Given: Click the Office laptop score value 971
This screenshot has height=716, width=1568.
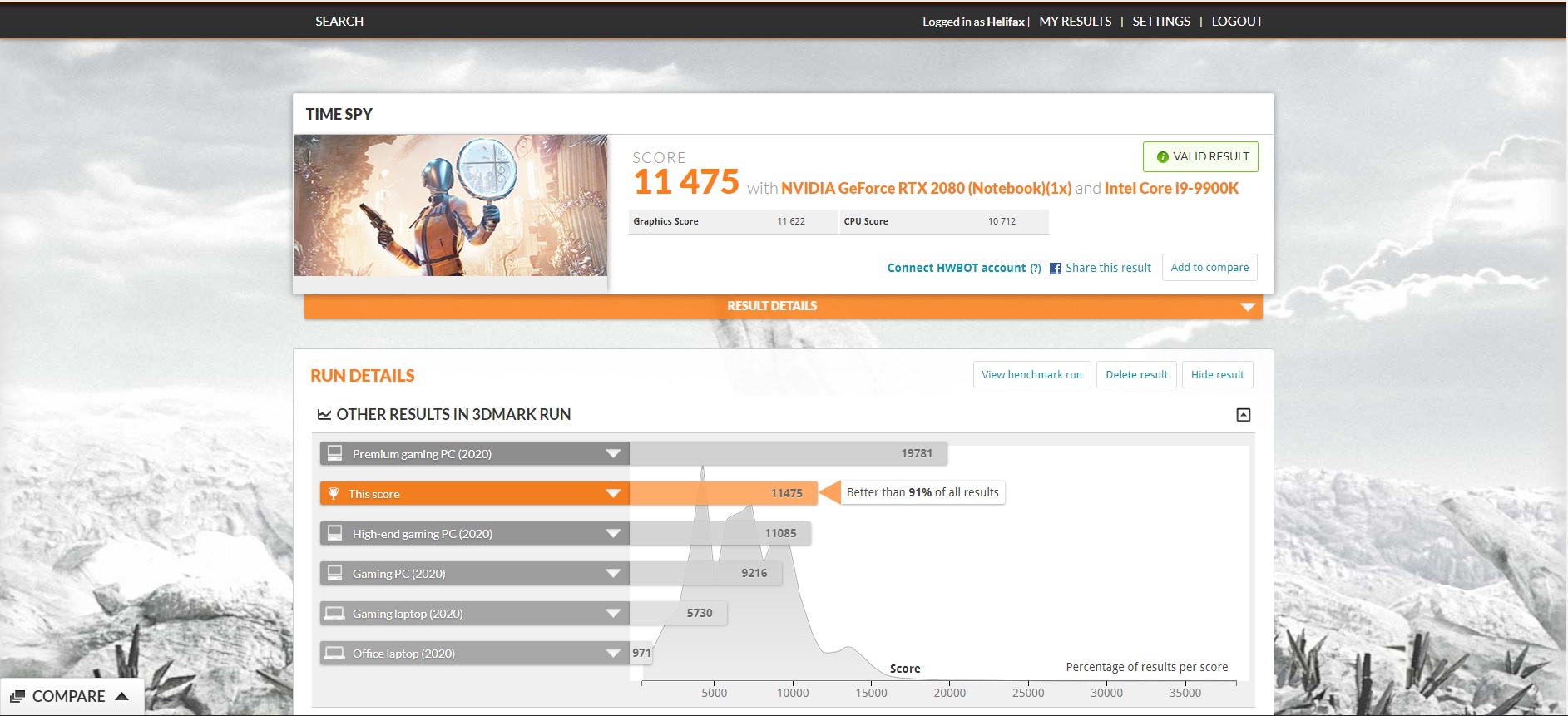Looking at the screenshot, I should (641, 653).
